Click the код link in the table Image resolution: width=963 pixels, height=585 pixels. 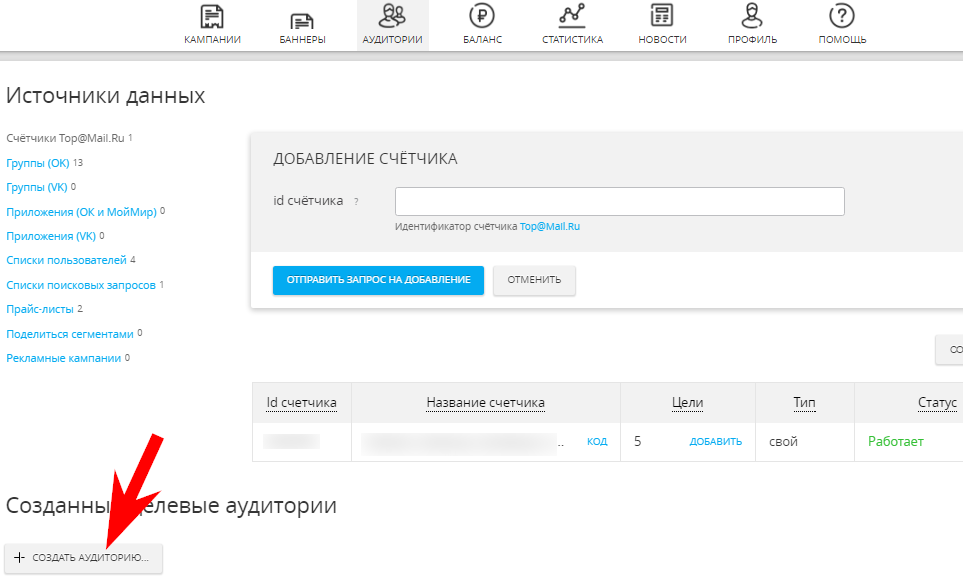[597, 440]
